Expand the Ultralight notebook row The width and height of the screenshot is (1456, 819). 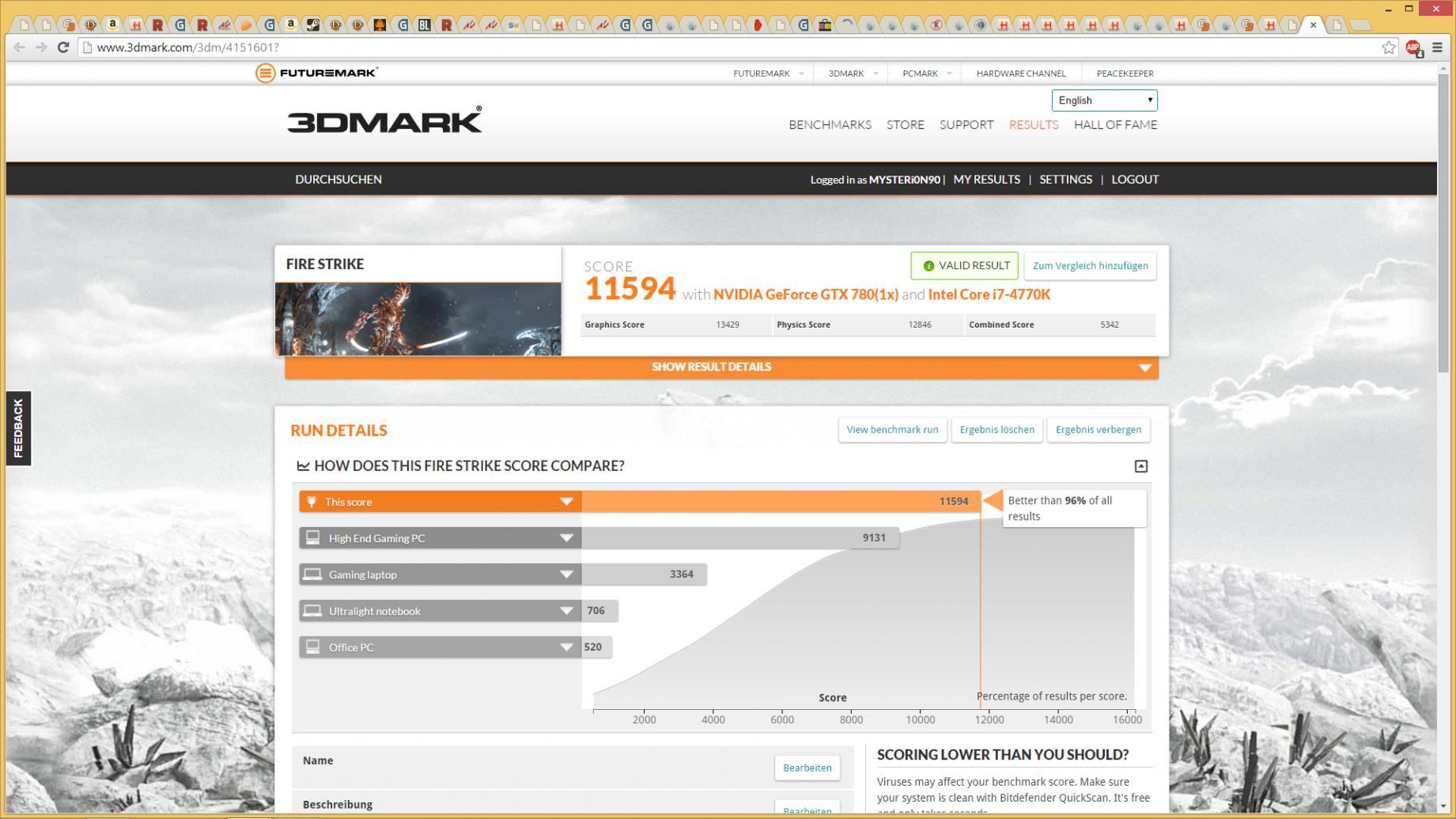click(x=566, y=611)
